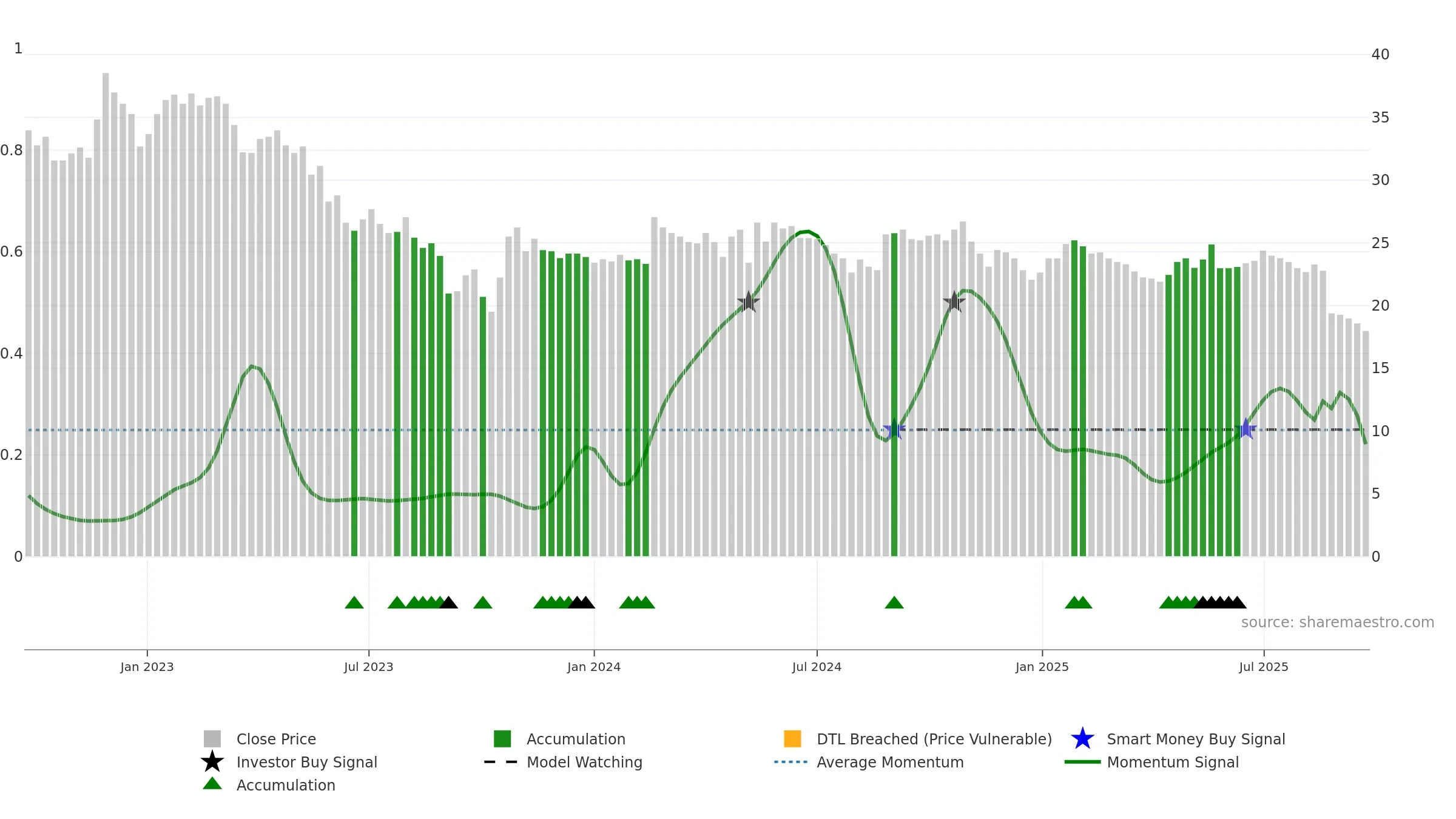The image size is (1456, 819).
Task: Click the gray Close Price legend square
Action: [x=212, y=739]
